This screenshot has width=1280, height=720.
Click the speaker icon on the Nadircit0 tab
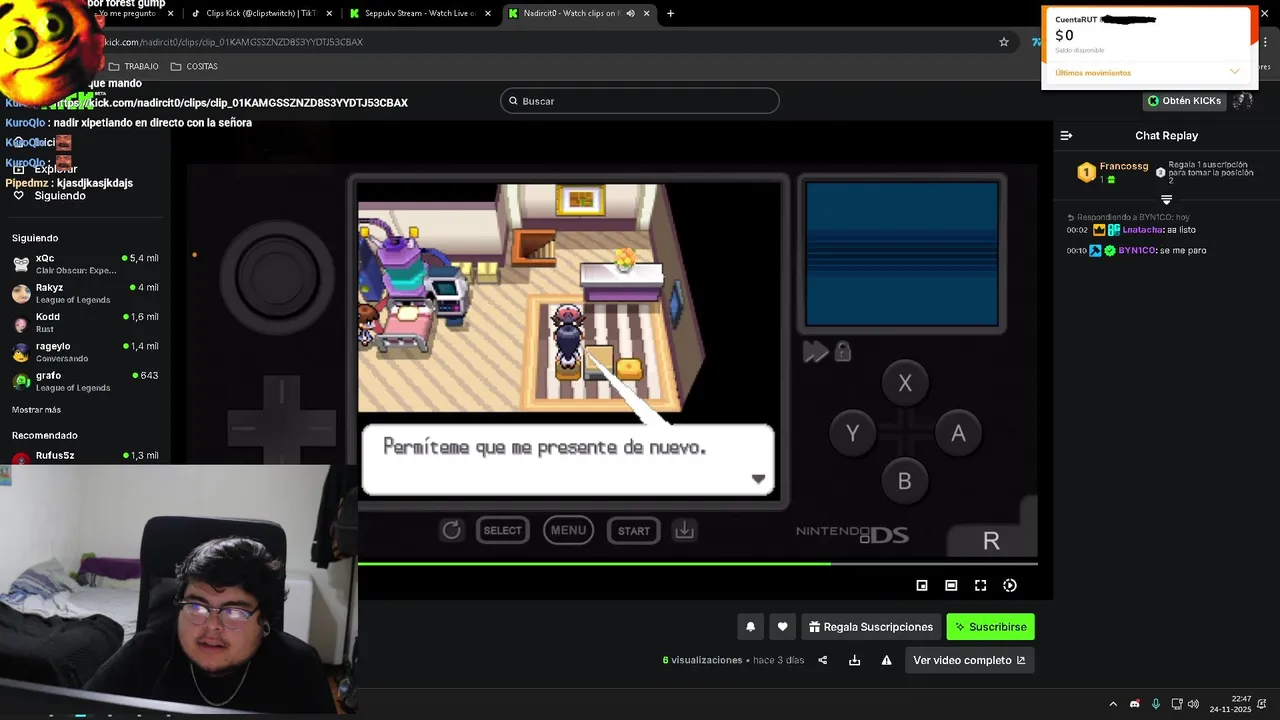[x=630, y=13]
